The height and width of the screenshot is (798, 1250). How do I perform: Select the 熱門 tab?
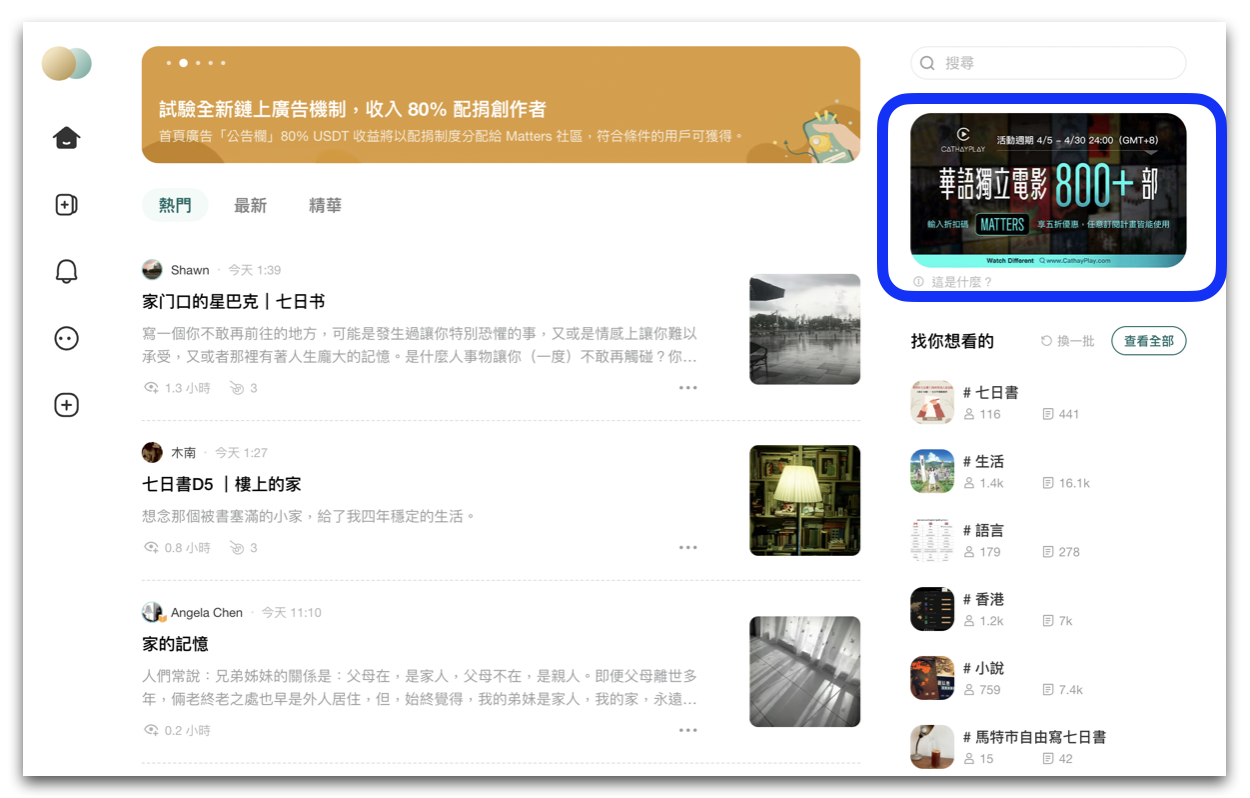[x=175, y=205]
